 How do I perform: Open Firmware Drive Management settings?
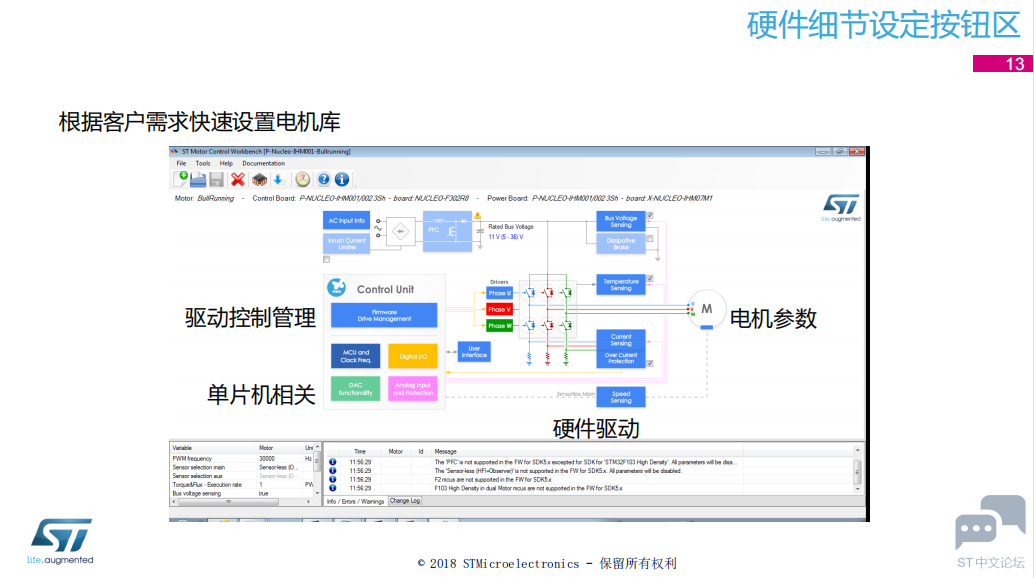click(x=384, y=315)
